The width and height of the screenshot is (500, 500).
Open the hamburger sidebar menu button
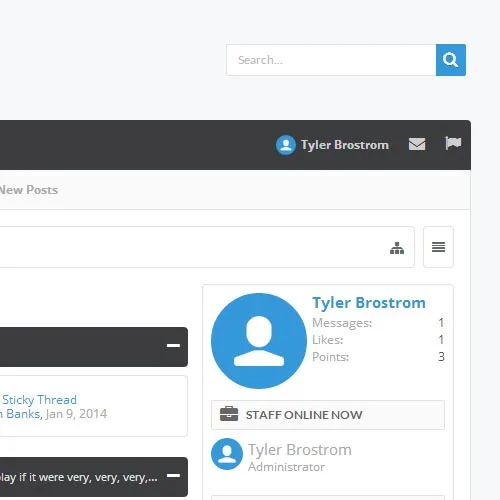pyautogui.click(x=438, y=247)
